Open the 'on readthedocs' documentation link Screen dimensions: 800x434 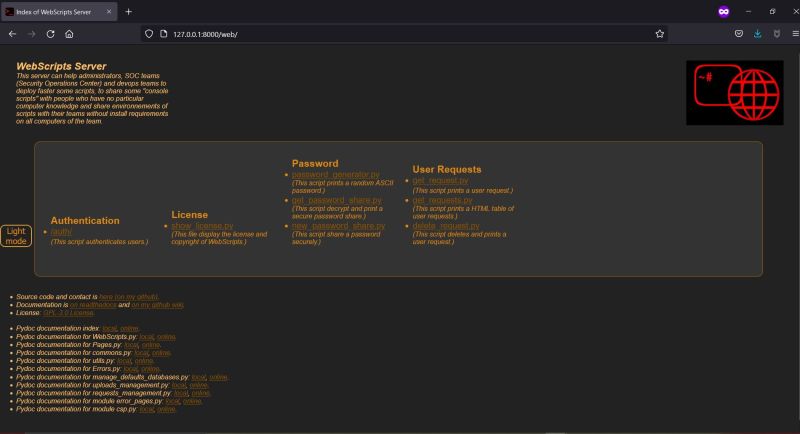tap(93, 305)
